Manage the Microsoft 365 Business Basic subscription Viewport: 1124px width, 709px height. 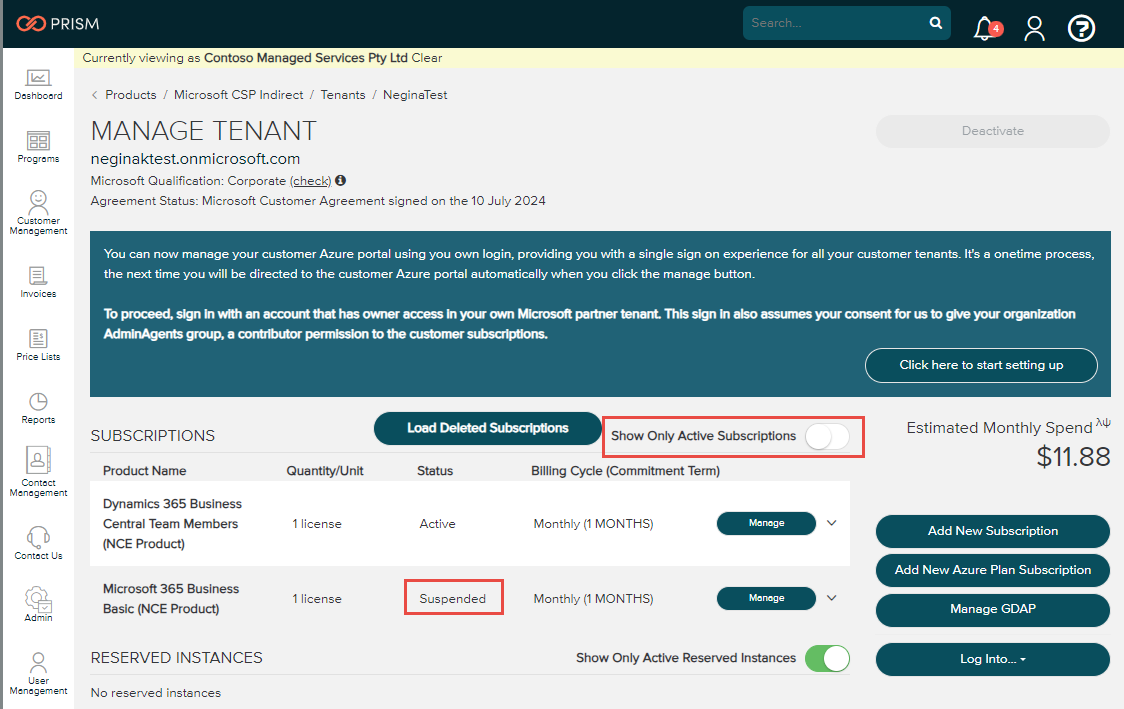click(766, 598)
